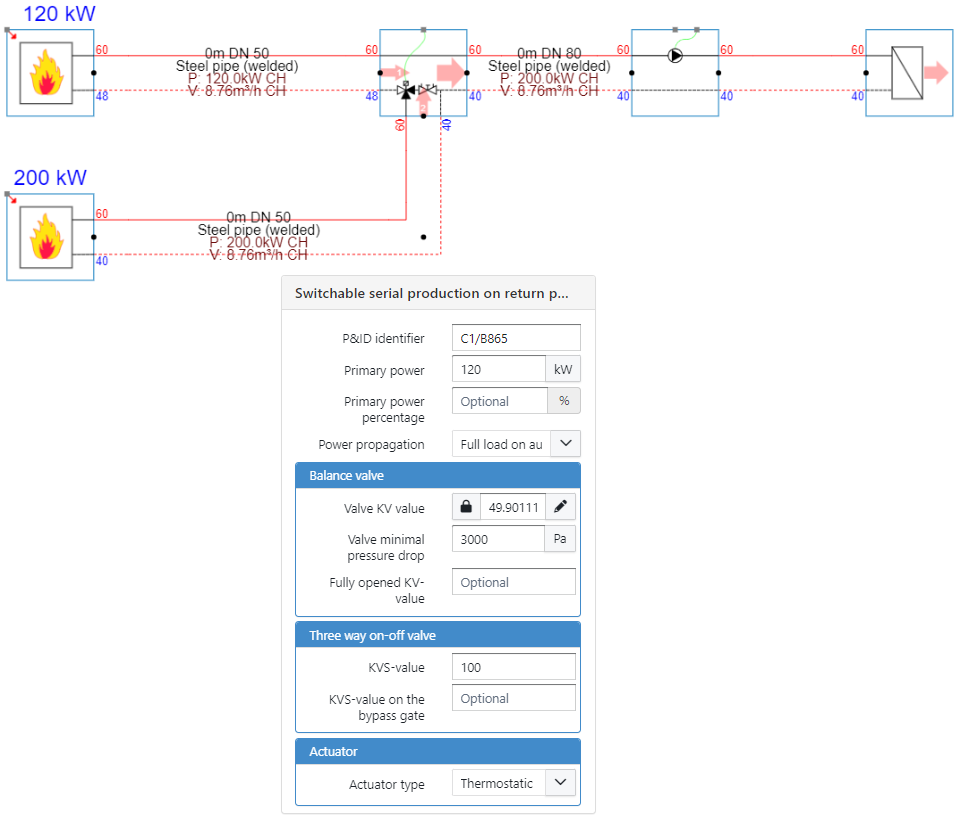Screen dimensions: 957x815
Task: Click the large pink arrow in the valve block
Action: (451, 72)
